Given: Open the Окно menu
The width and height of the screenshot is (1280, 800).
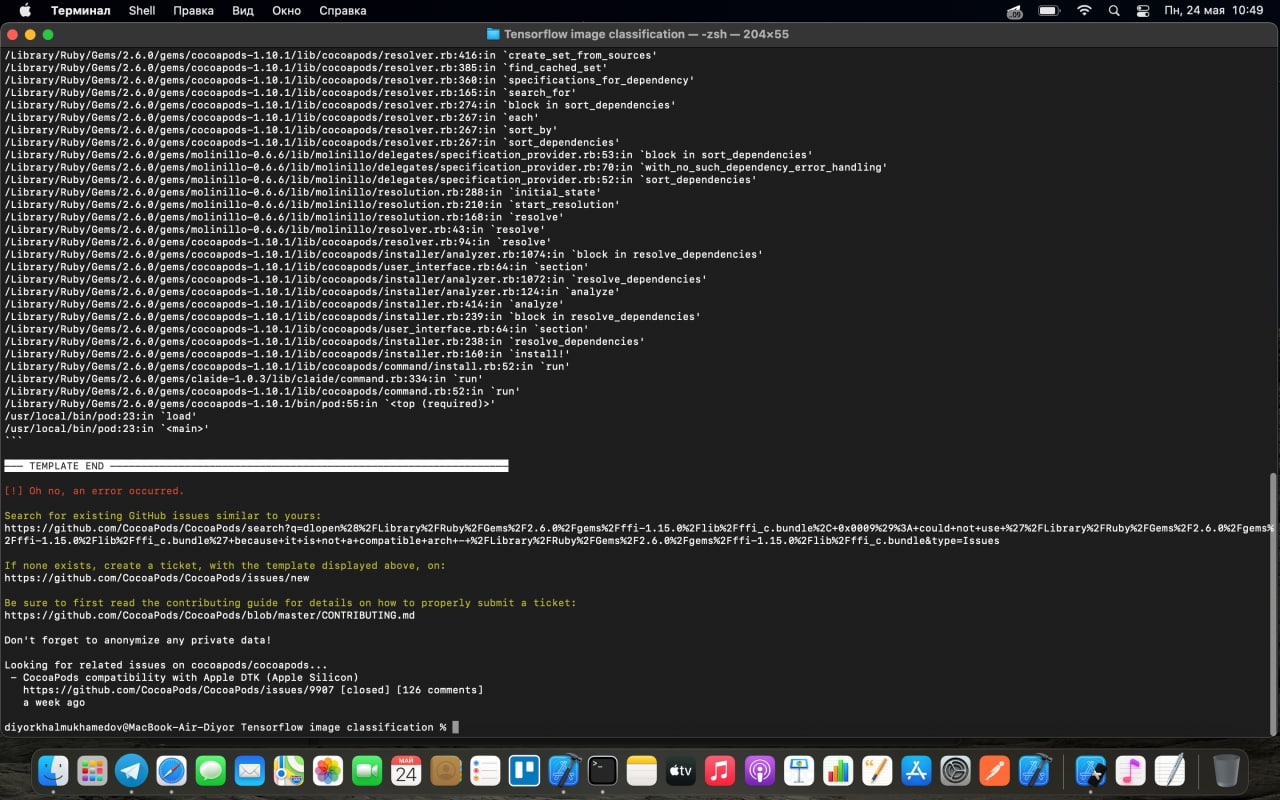Looking at the screenshot, I should [x=286, y=10].
